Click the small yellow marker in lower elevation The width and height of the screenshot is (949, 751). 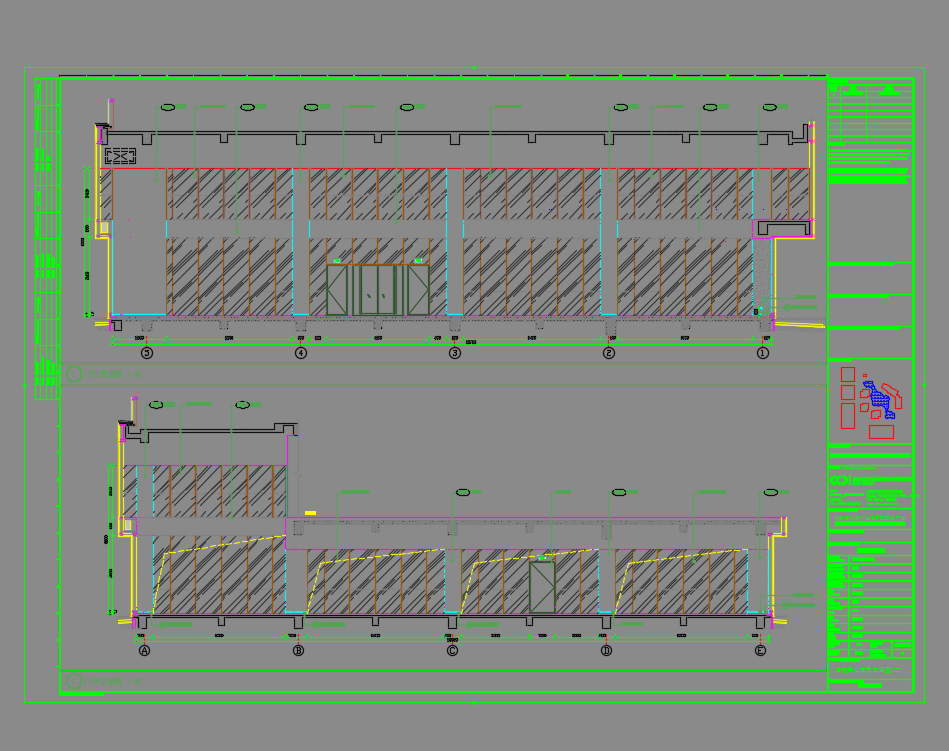click(x=310, y=513)
